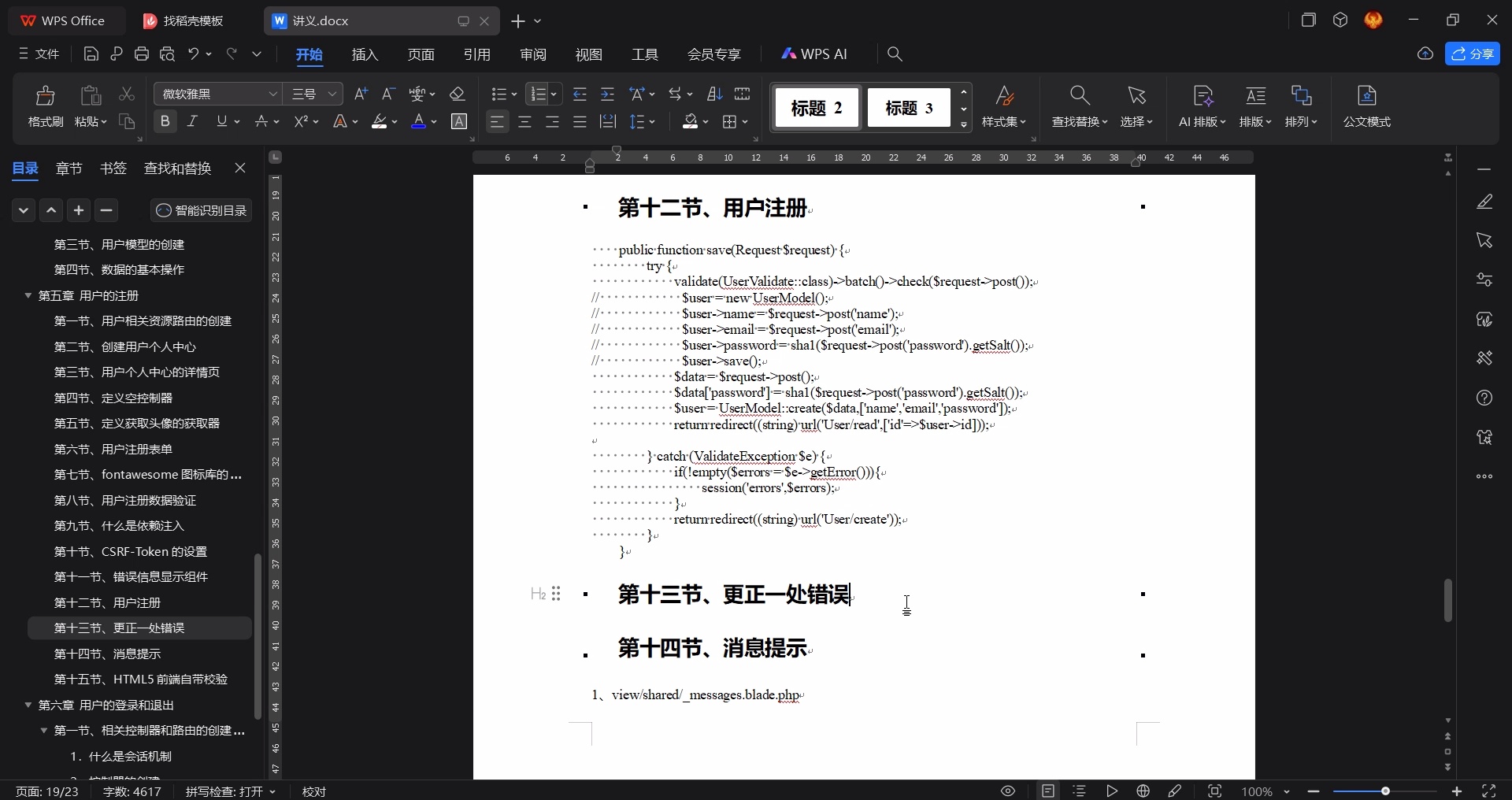Toggle underline on selected text
The width and height of the screenshot is (1512, 800).
point(223,121)
